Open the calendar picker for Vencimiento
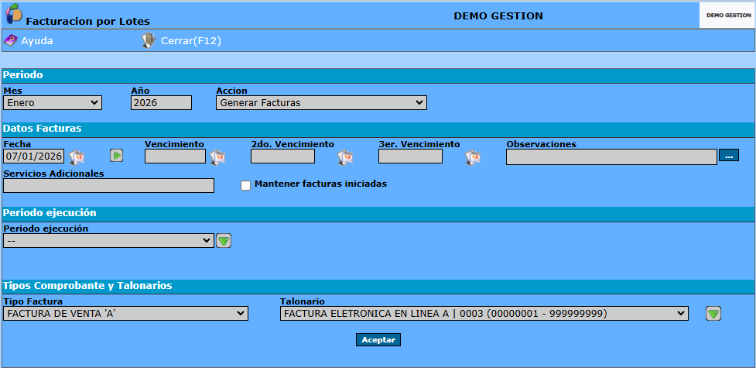 point(217,157)
